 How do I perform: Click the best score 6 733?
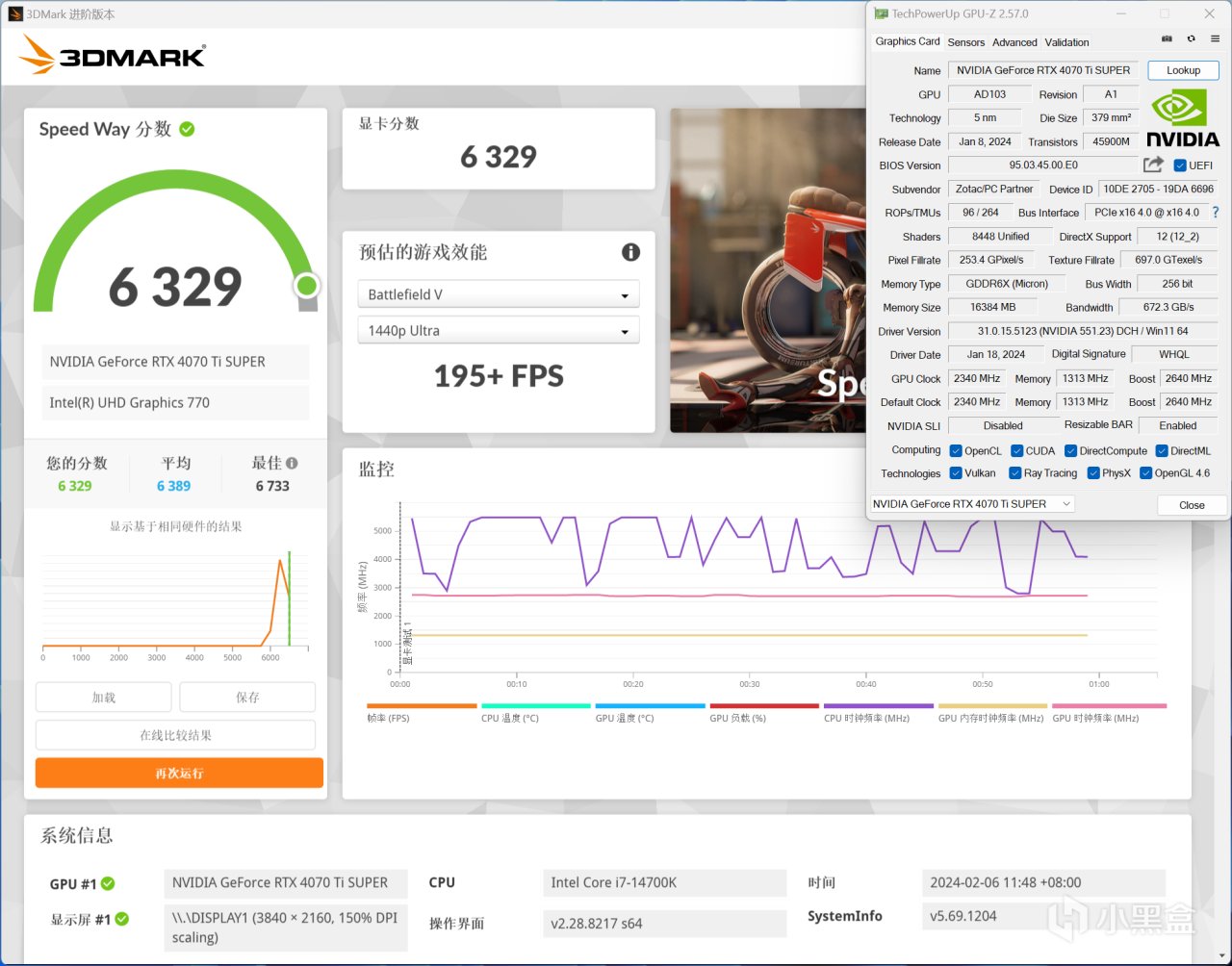tap(272, 486)
